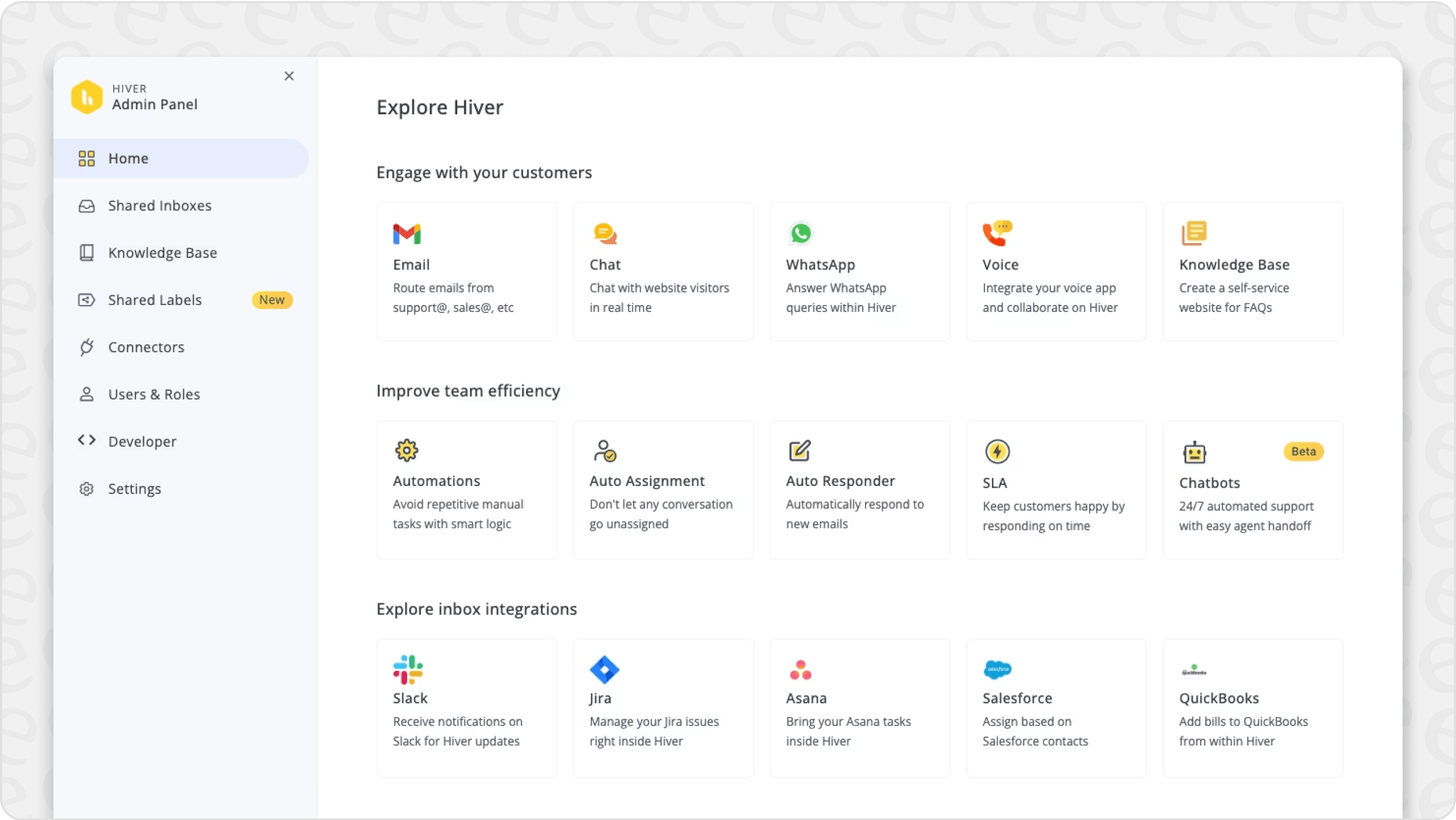Click the Voice channel icon
Image resolution: width=1456 pixels, height=820 pixels.
pos(996,233)
